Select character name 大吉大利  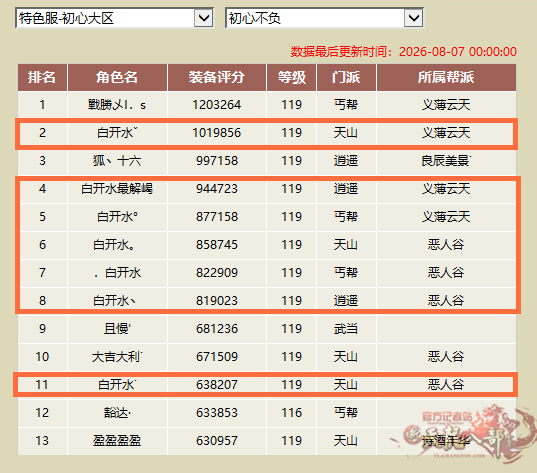[117, 357]
